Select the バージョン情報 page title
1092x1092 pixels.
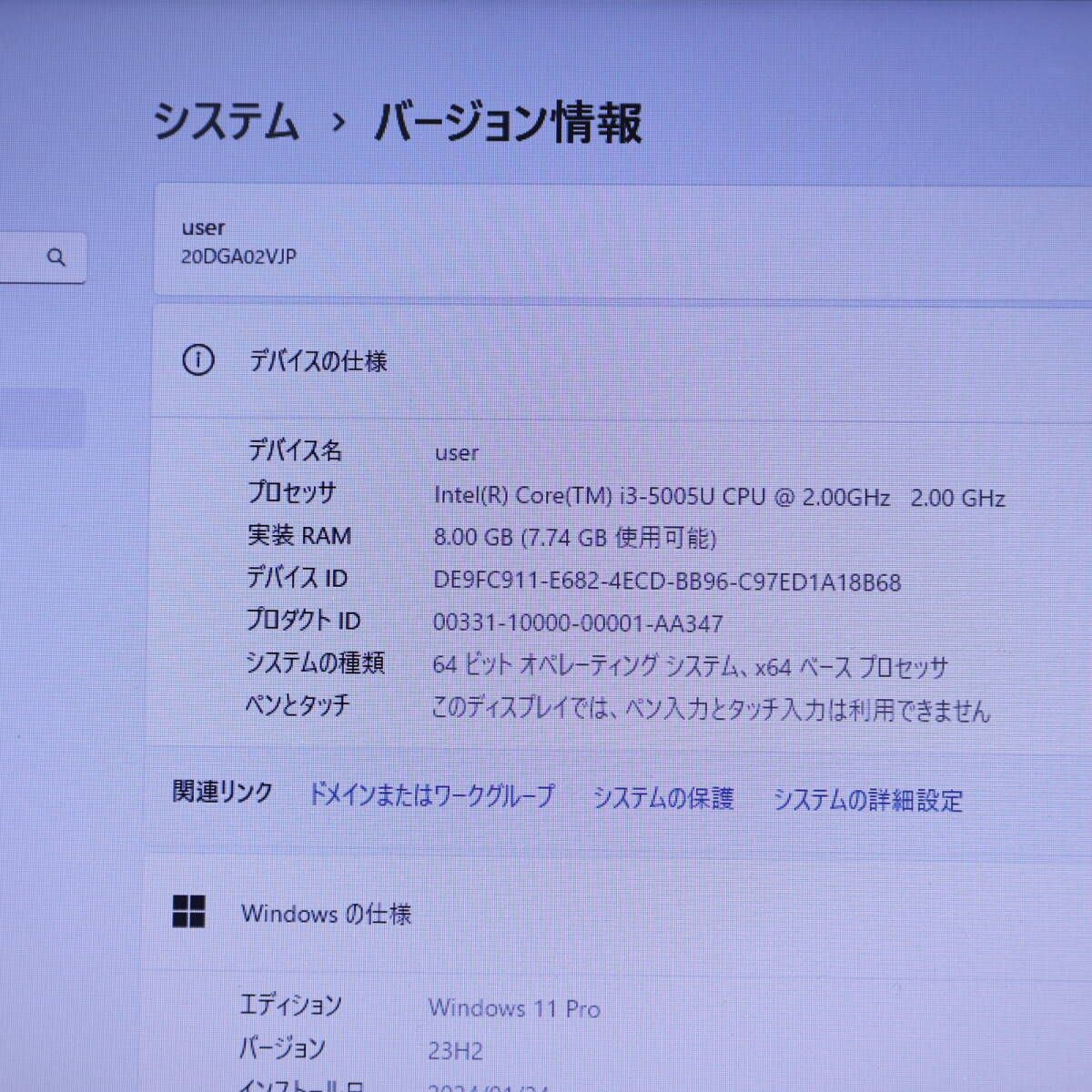(509, 123)
